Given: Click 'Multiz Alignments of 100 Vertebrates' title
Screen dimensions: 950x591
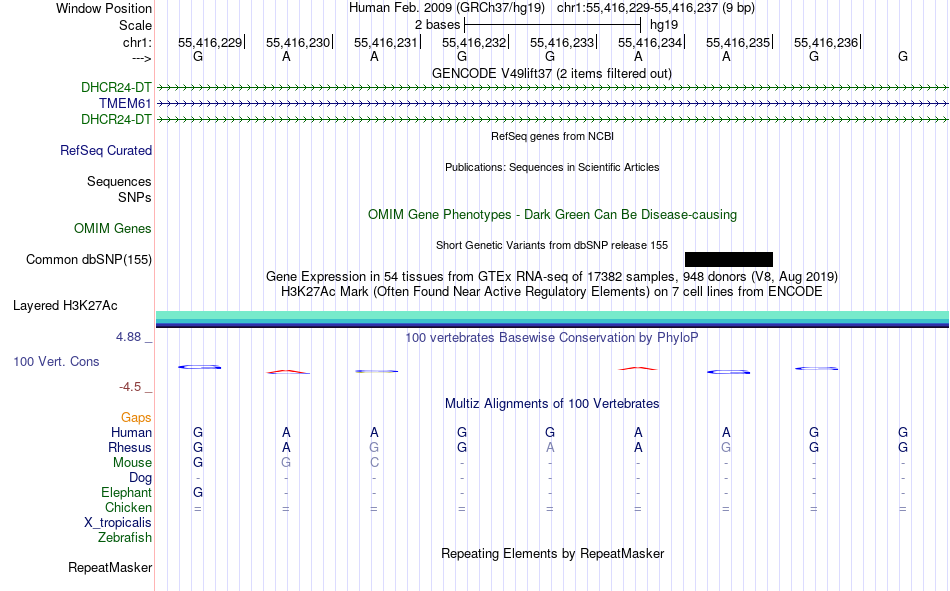Looking at the screenshot, I should (x=552, y=404).
